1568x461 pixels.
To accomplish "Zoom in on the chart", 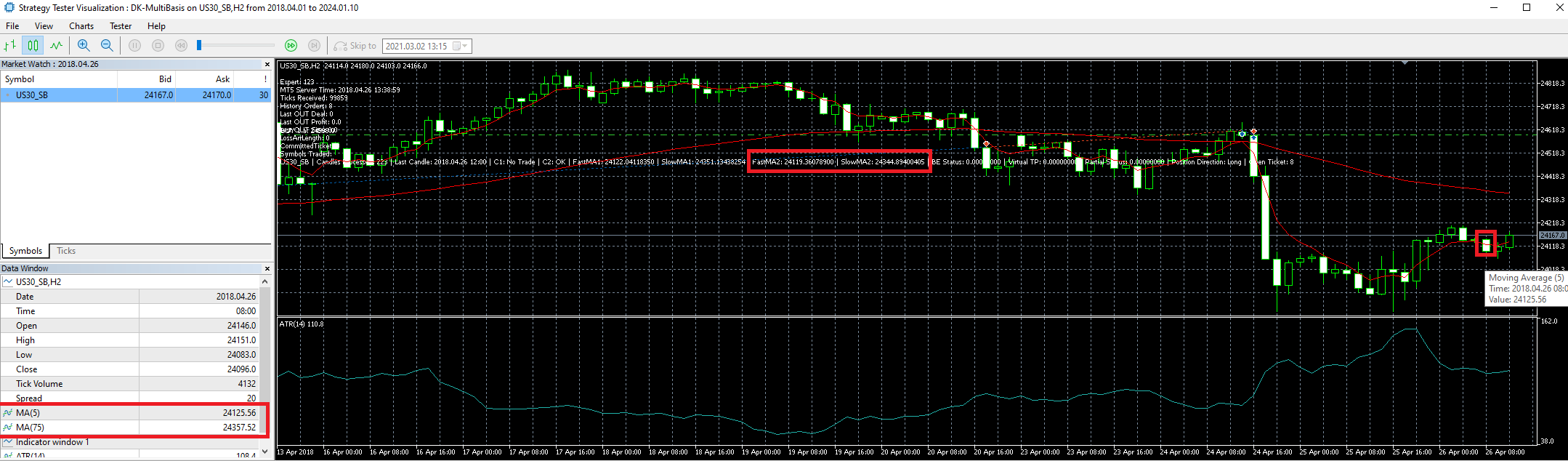I will [x=84, y=46].
